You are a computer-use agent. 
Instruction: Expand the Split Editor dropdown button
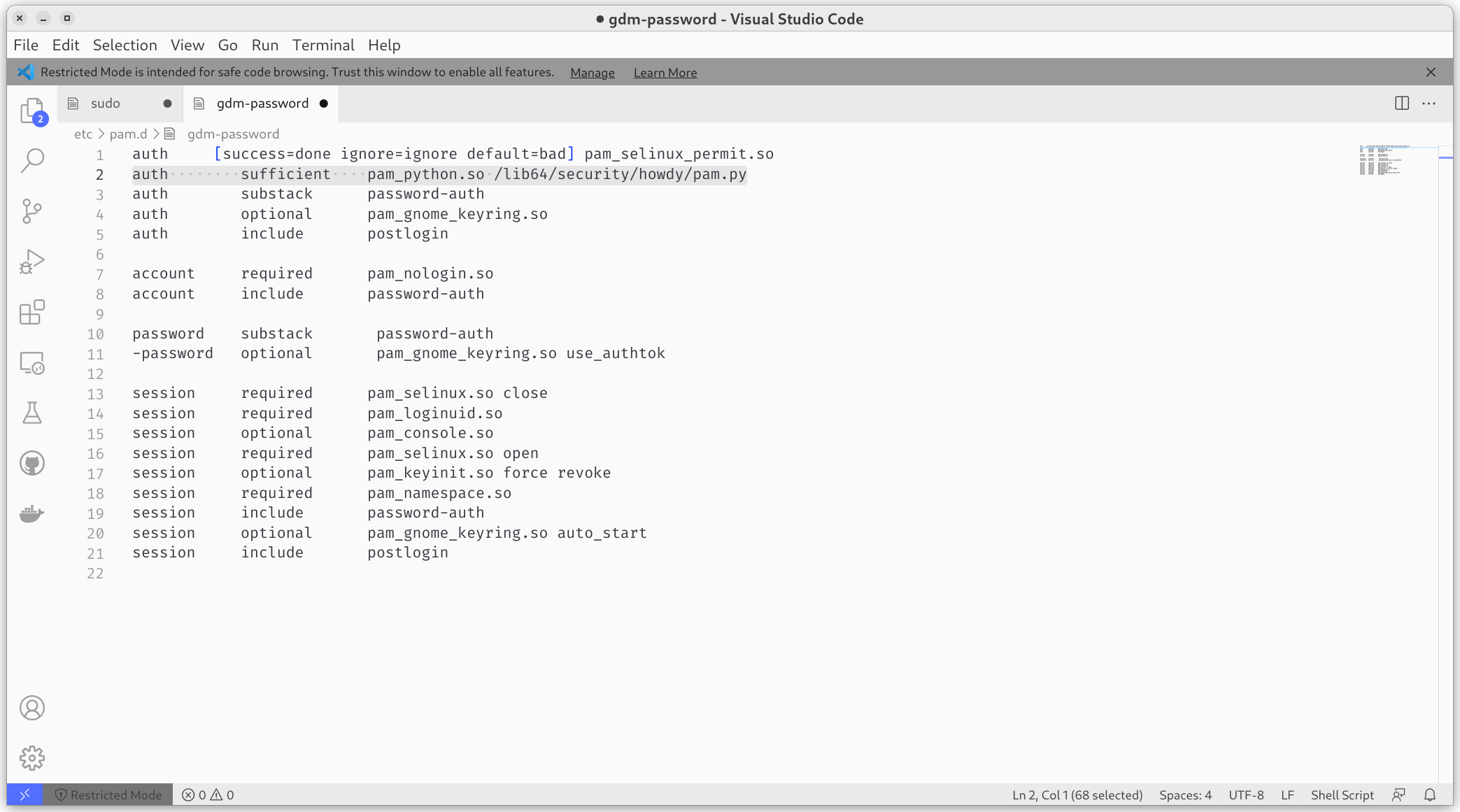point(1401,103)
